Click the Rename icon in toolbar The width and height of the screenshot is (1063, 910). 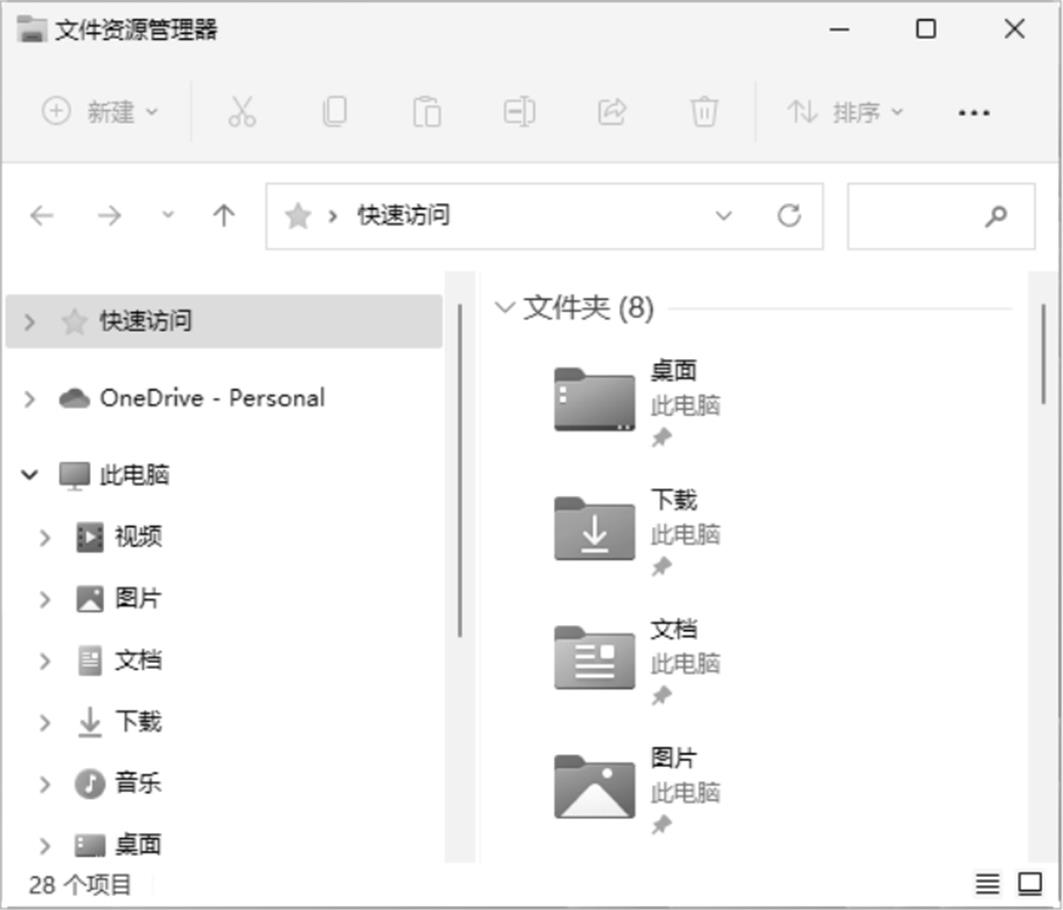[519, 111]
